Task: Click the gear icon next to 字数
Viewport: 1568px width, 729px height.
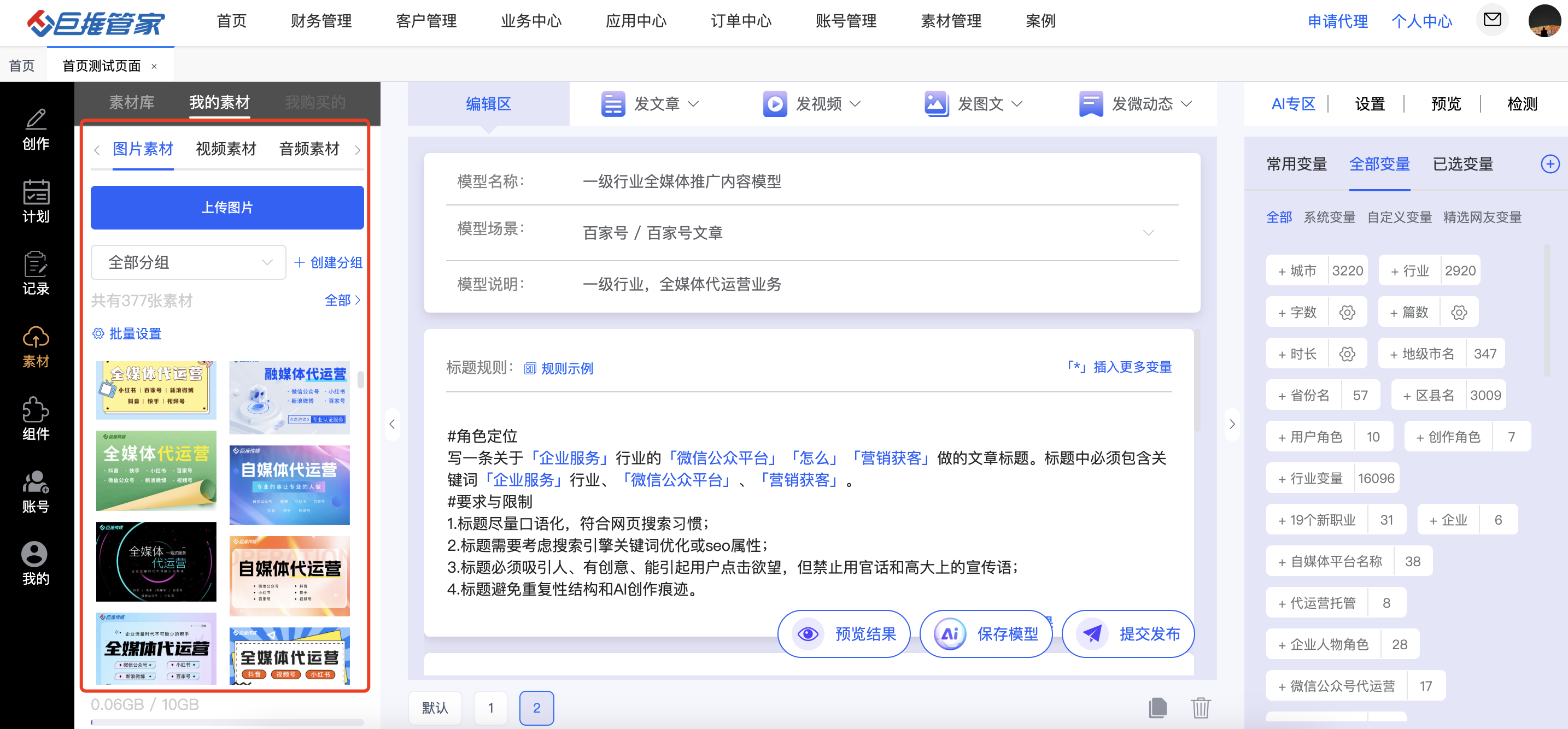Action: click(x=1347, y=313)
